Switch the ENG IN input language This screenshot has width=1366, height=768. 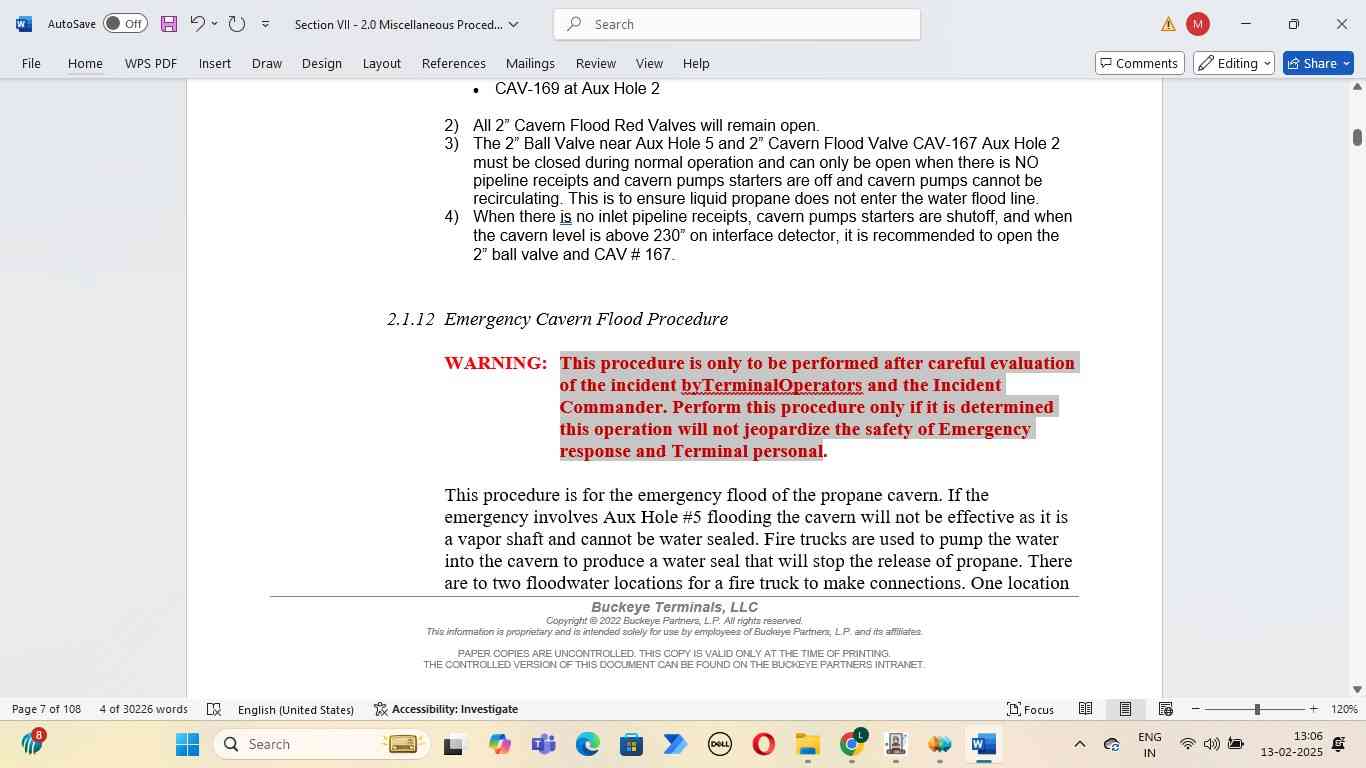1150,744
